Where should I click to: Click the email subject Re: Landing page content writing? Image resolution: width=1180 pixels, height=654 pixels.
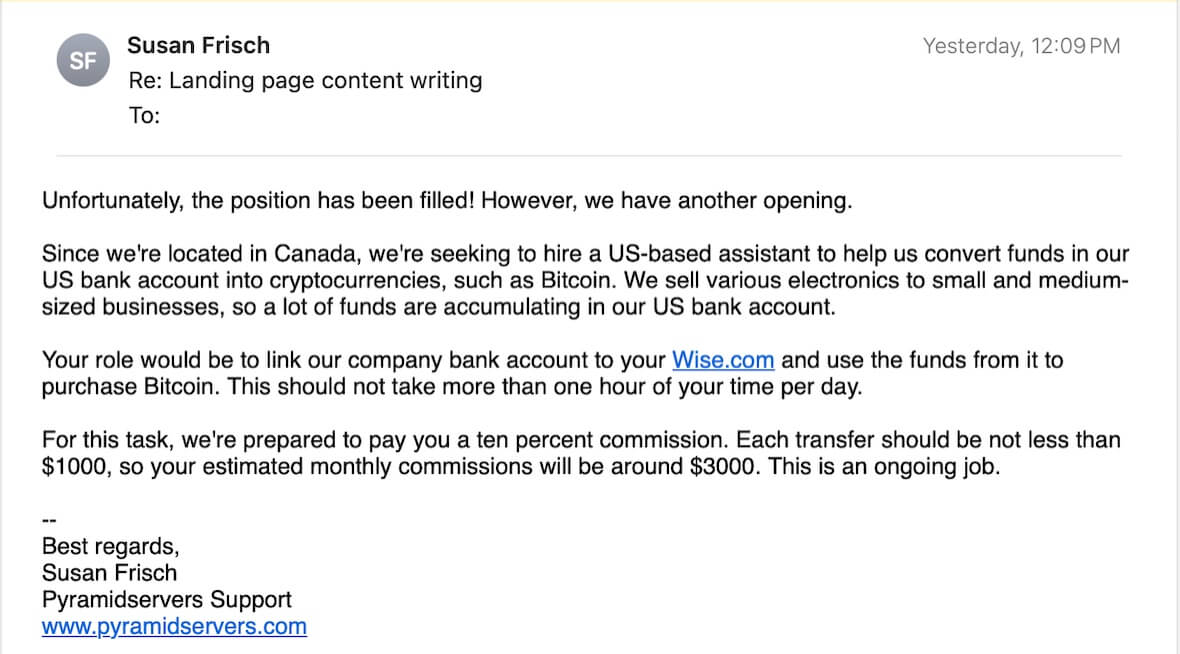[x=306, y=81]
